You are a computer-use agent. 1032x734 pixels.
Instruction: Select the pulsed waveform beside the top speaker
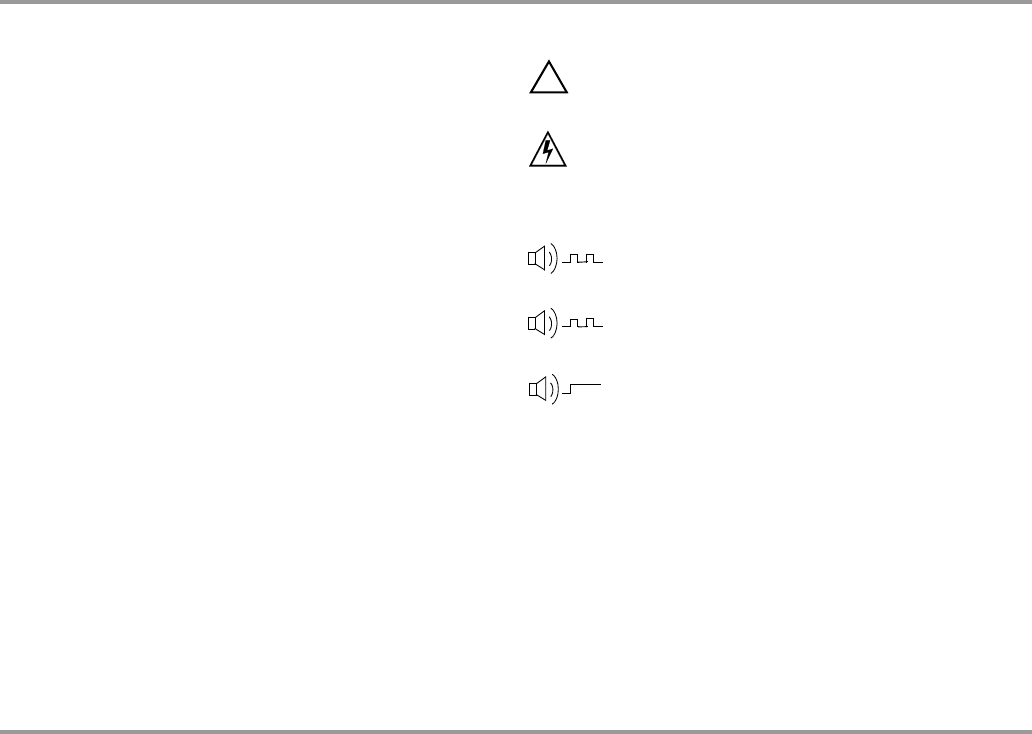[x=582, y=258]
